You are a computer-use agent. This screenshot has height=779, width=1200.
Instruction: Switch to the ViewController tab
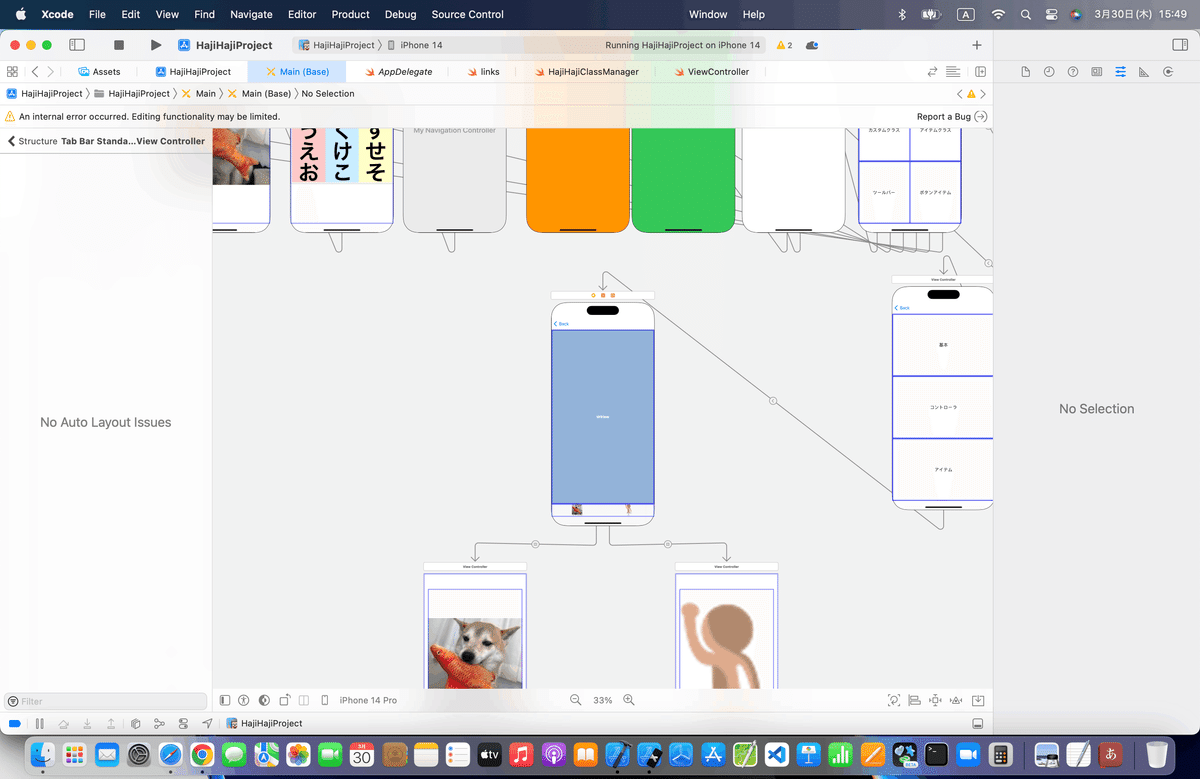tap(711, 72)
